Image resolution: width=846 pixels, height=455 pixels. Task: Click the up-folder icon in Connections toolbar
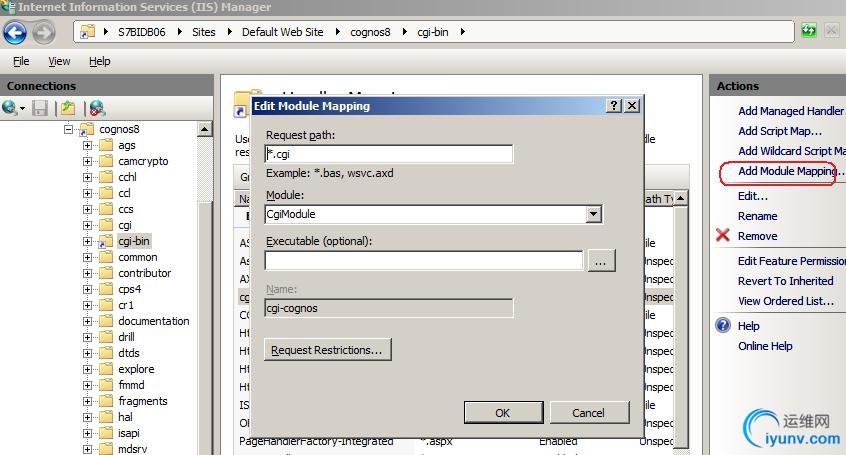coord(68,108)
